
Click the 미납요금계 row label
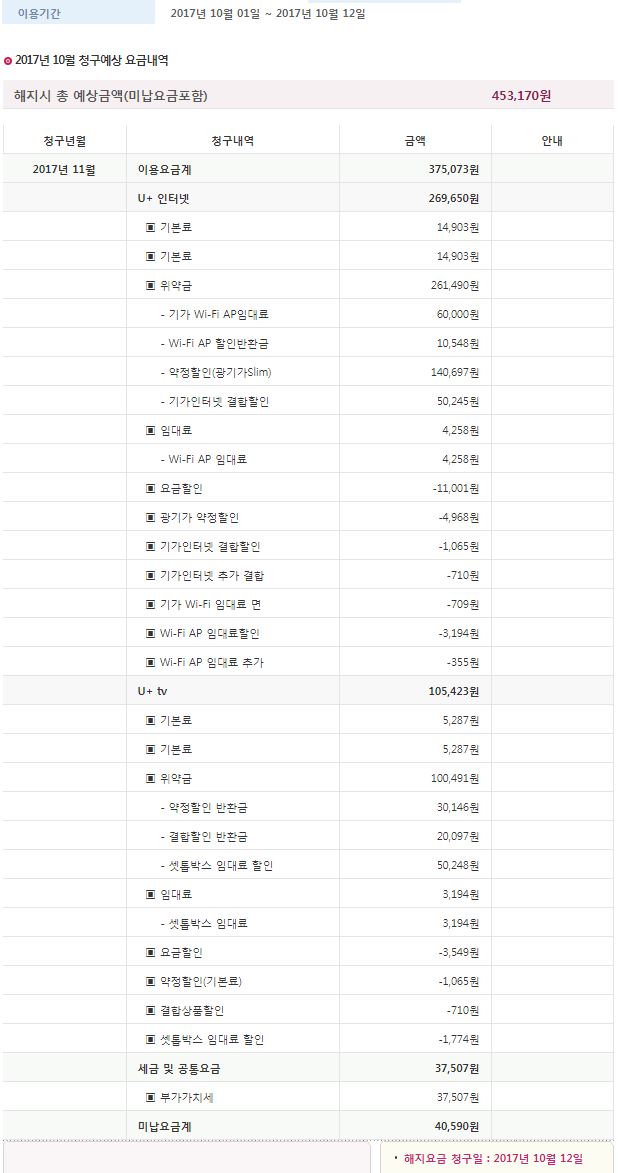[164, 1127]
